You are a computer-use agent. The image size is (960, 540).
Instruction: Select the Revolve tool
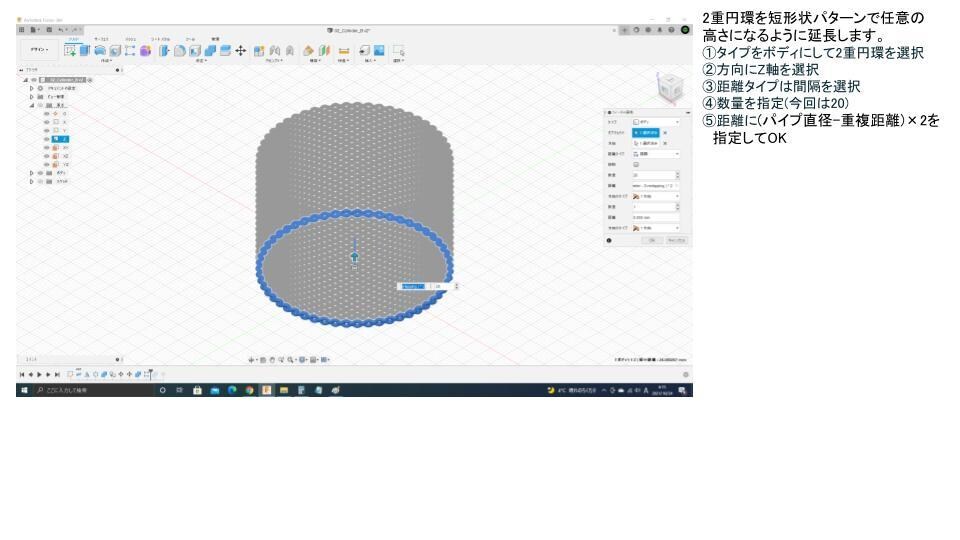[100, 51]
